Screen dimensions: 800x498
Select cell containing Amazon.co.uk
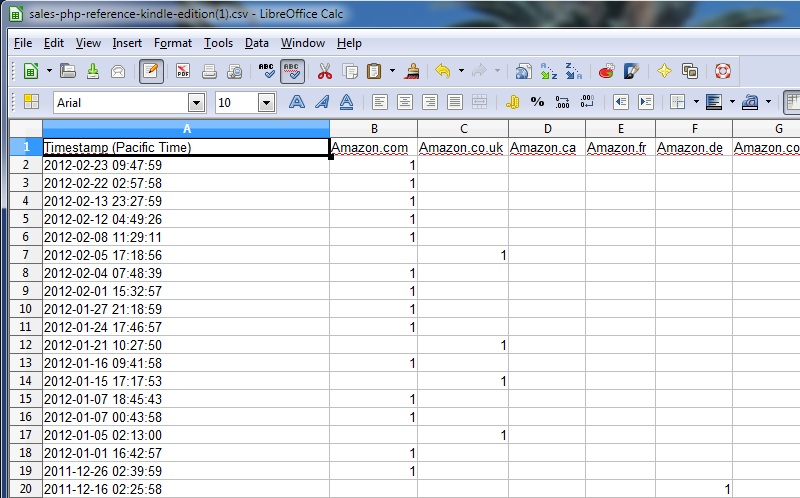pos(463,147)
